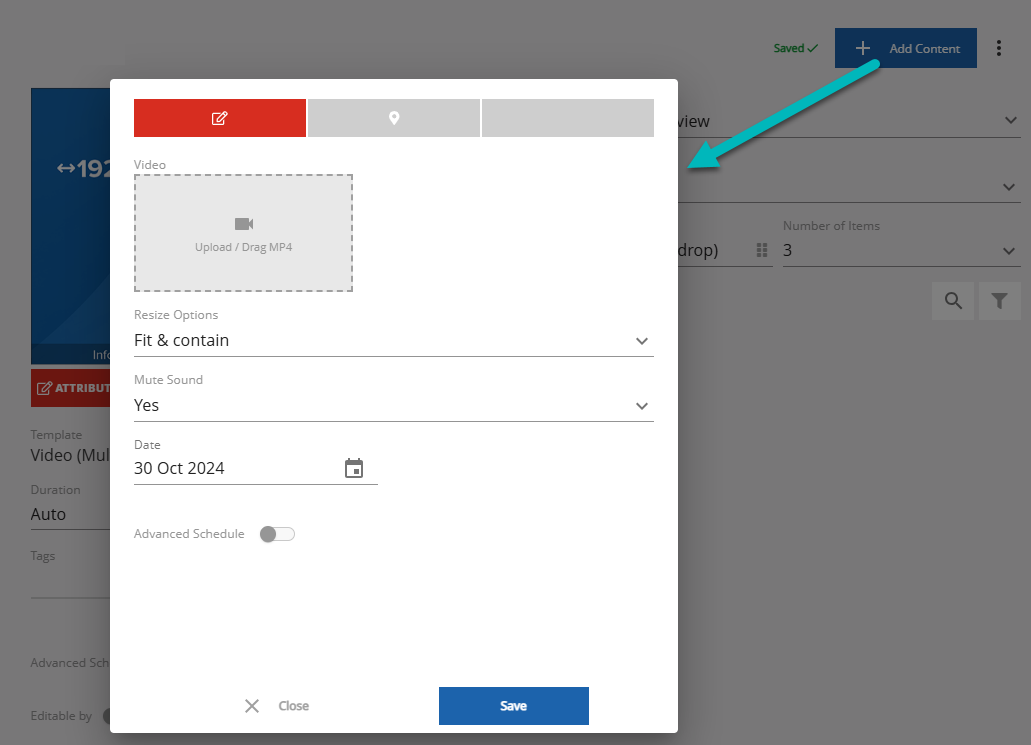Click the Tags field in background
1031x745 pixels.
click(70, 582)
